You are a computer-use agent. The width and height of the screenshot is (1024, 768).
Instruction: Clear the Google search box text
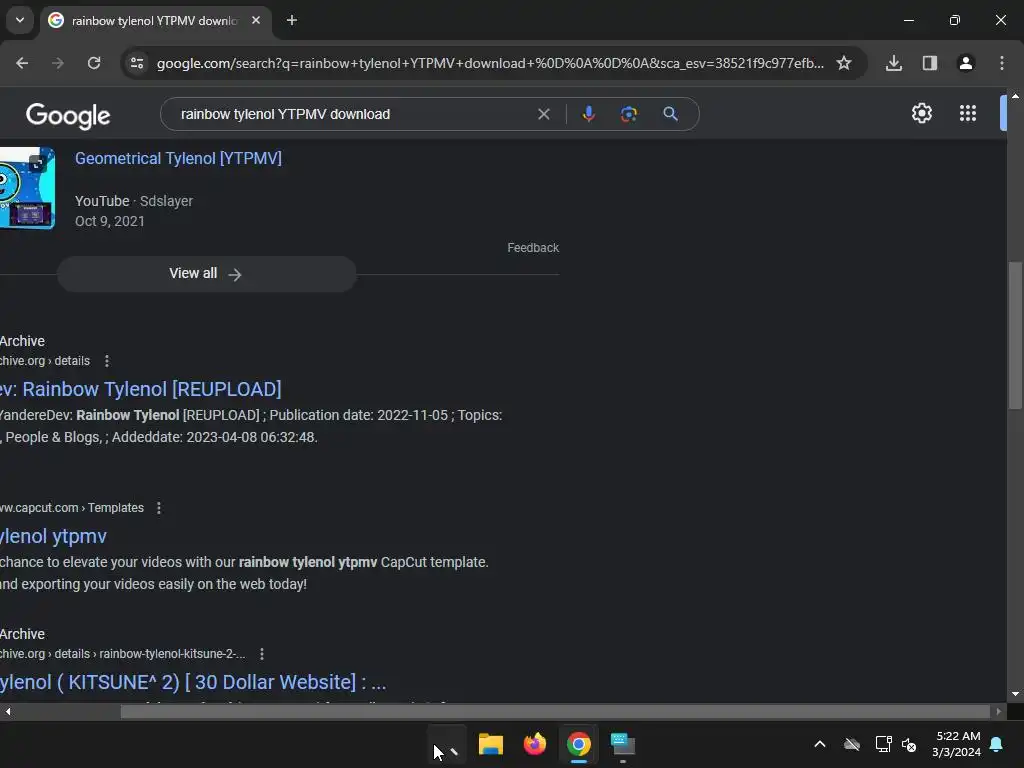click(543, 114)
